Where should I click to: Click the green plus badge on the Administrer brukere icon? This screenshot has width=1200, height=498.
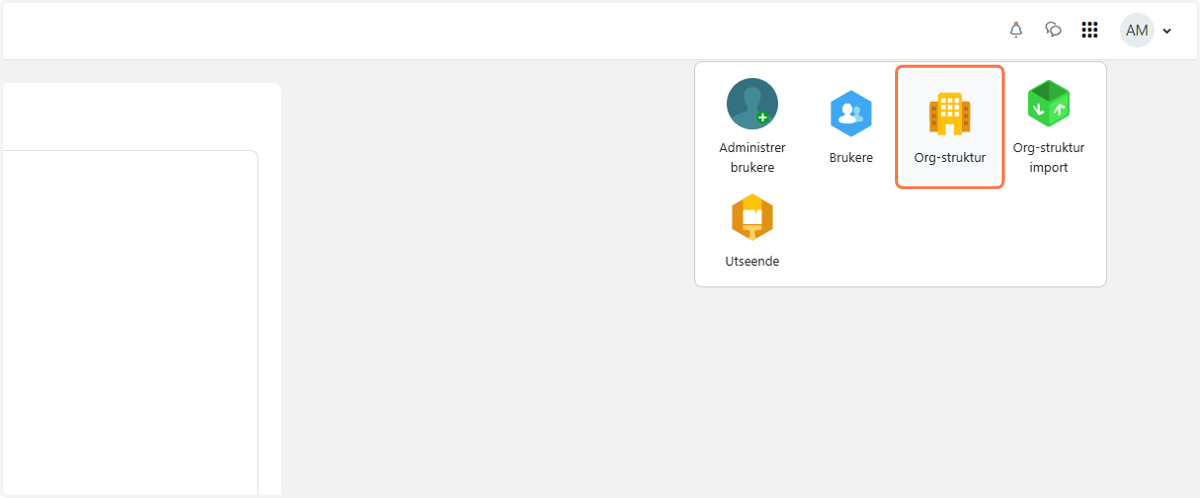click(763, 117)
